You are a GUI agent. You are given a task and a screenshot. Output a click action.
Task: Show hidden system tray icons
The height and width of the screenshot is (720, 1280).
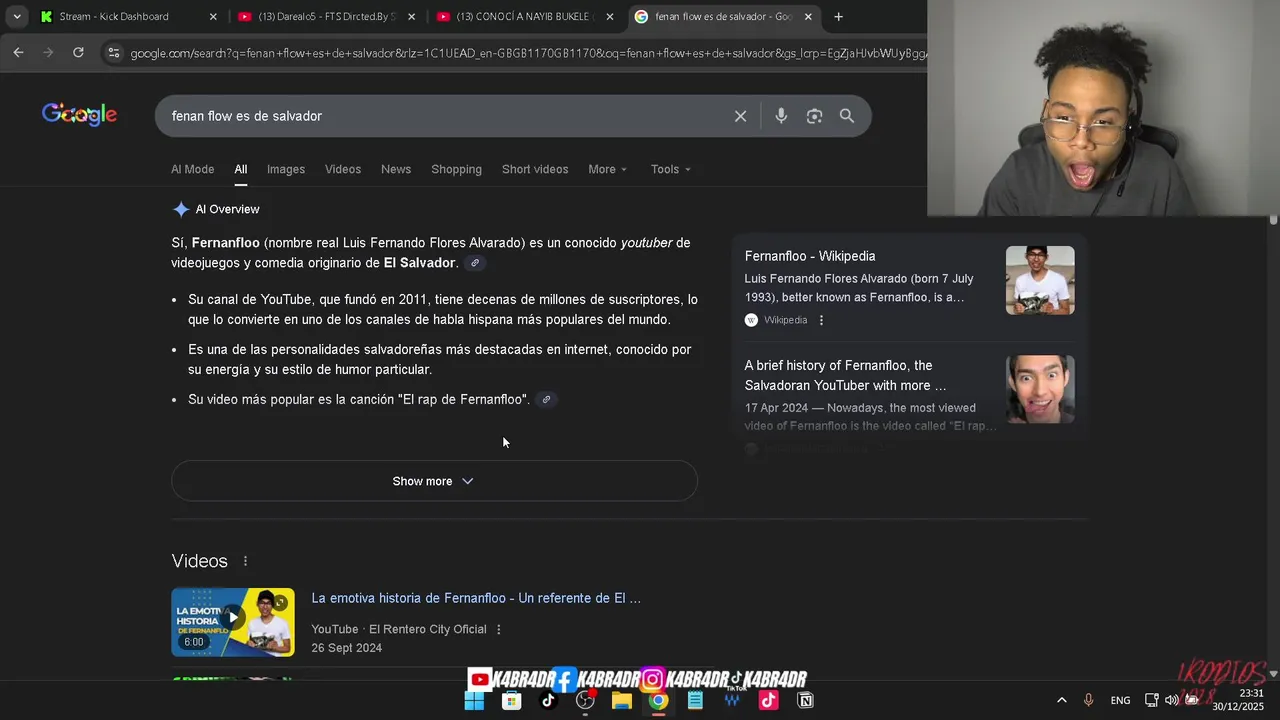[x=1061, y=701]
